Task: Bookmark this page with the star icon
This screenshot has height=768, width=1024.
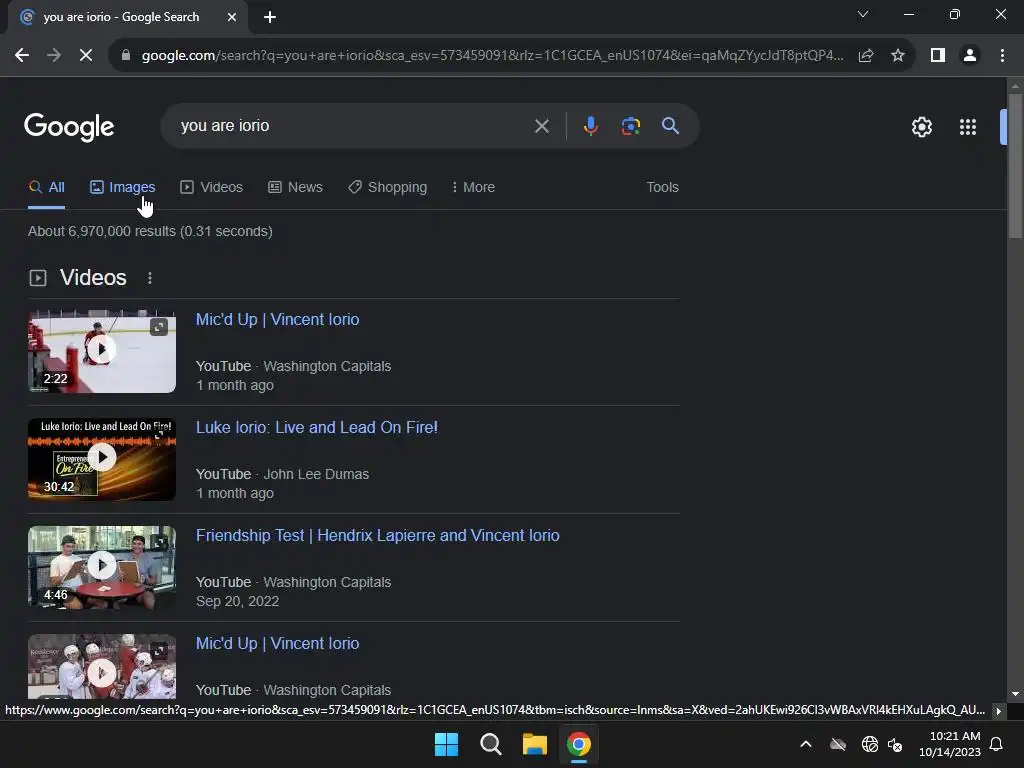Action: click(898, 56)
